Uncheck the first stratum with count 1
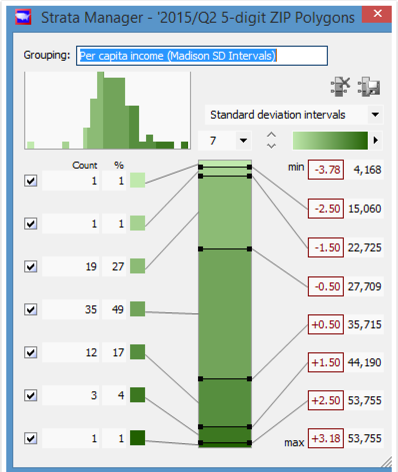398x472 pixels. (31, 181)
